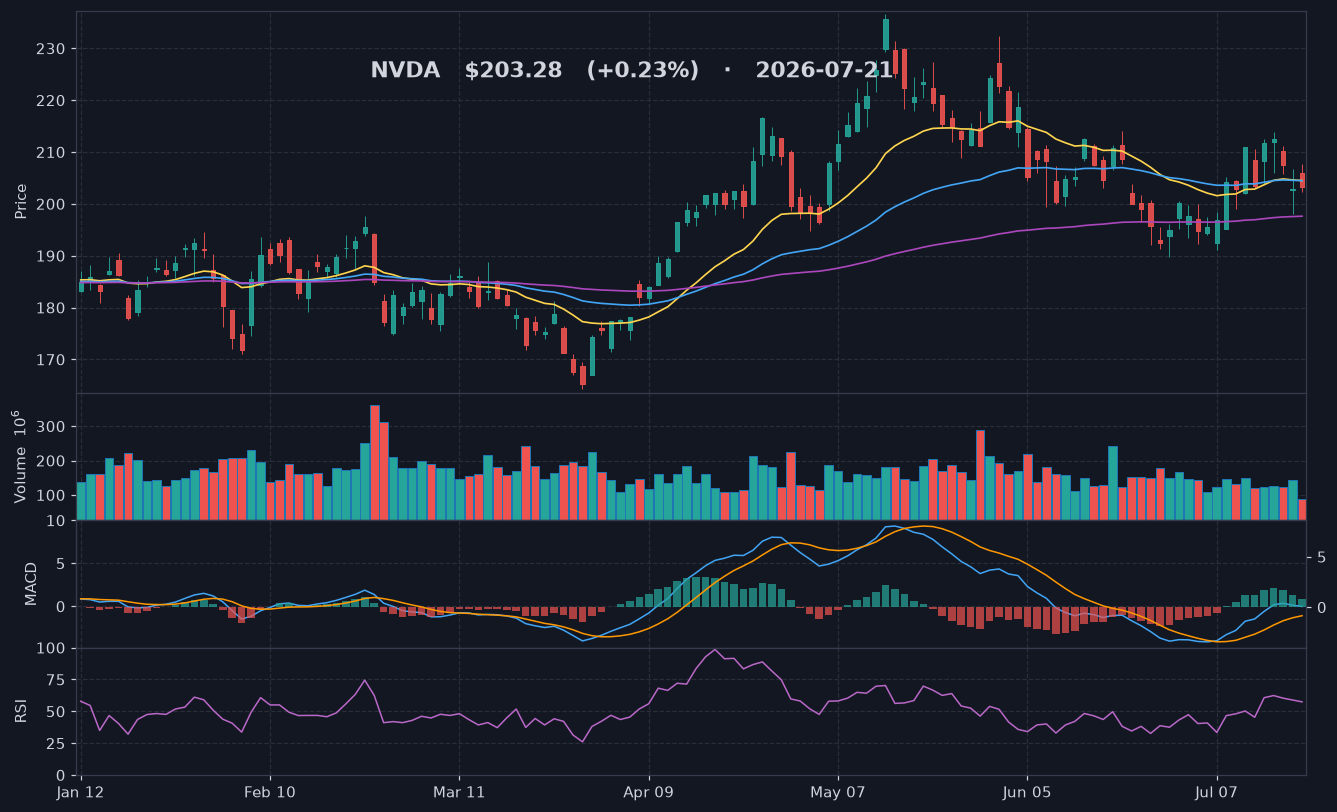Click the 25 RSI axis tick
This screenshot has height=812, width=1337.
58,744
